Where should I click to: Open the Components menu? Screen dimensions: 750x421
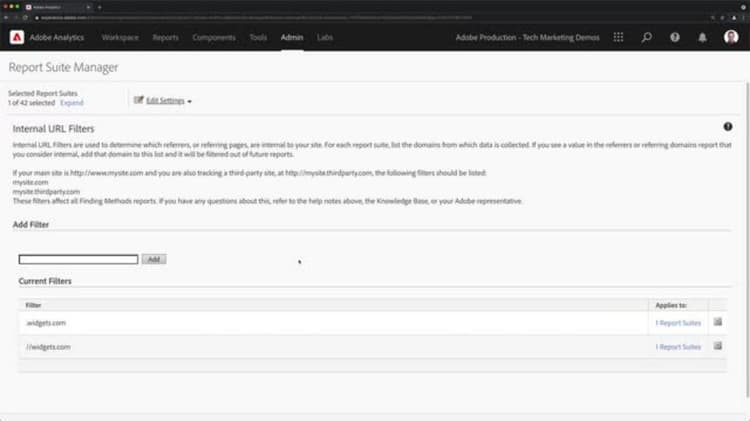[214, 37]
